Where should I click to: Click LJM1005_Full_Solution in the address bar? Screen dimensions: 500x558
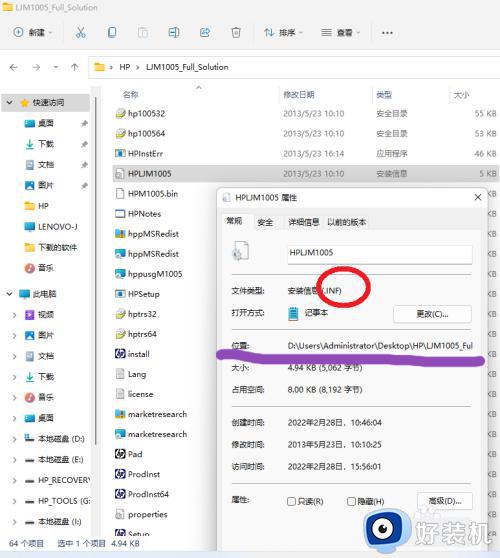[187, 67]
